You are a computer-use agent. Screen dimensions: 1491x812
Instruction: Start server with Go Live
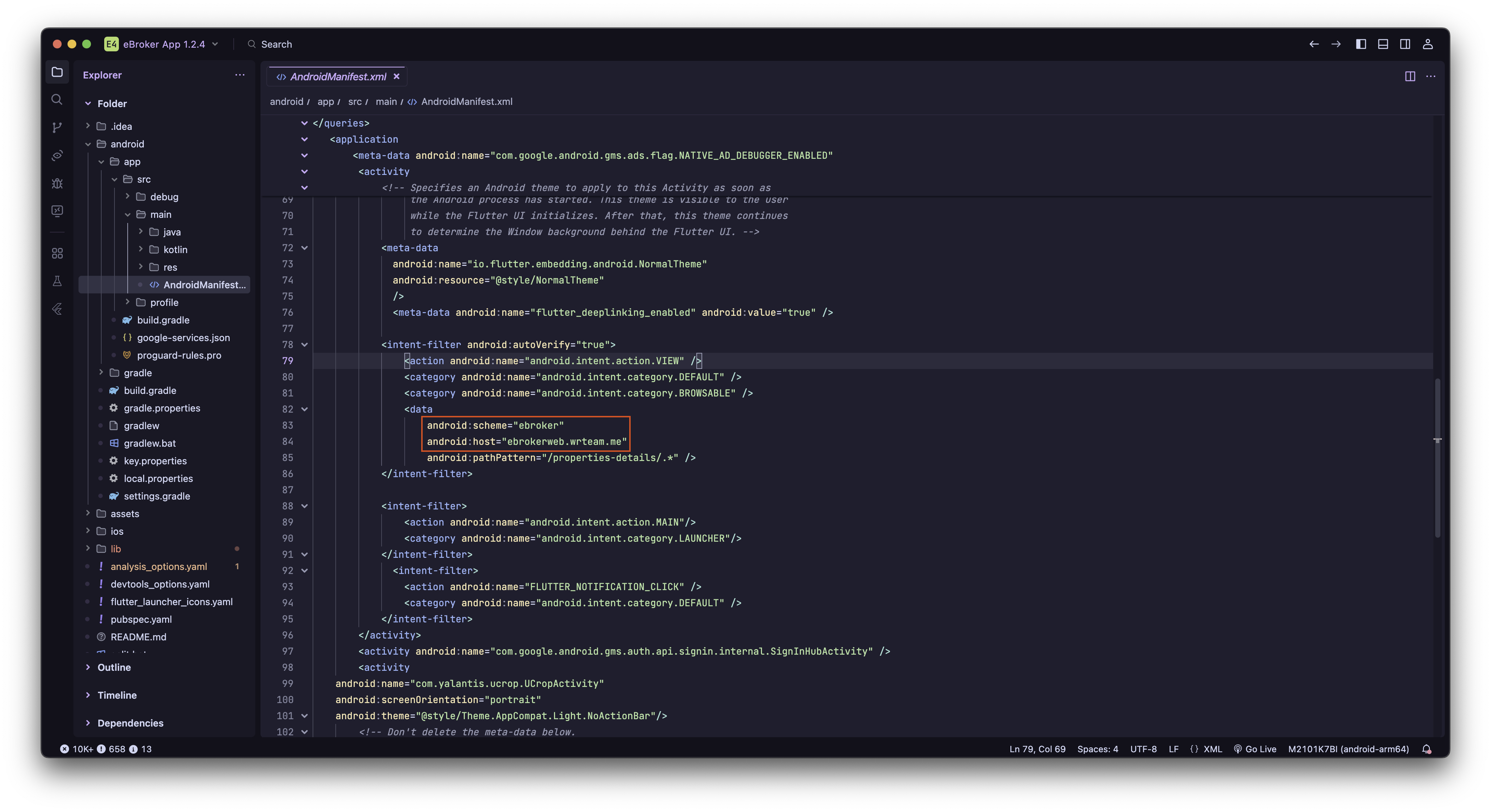pyautogui.click(x=1255, y=749)
